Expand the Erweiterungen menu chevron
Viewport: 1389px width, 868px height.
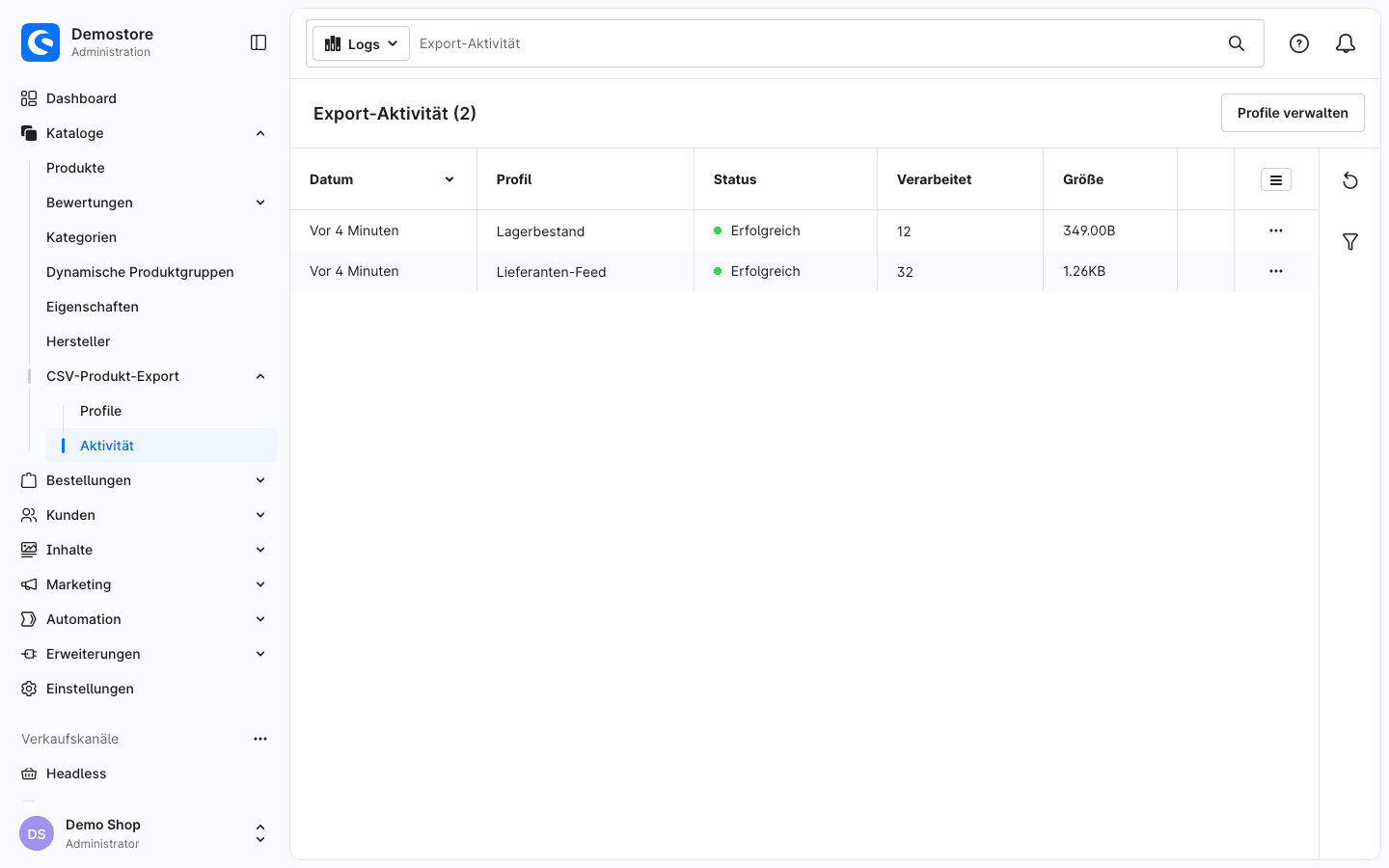260,654
